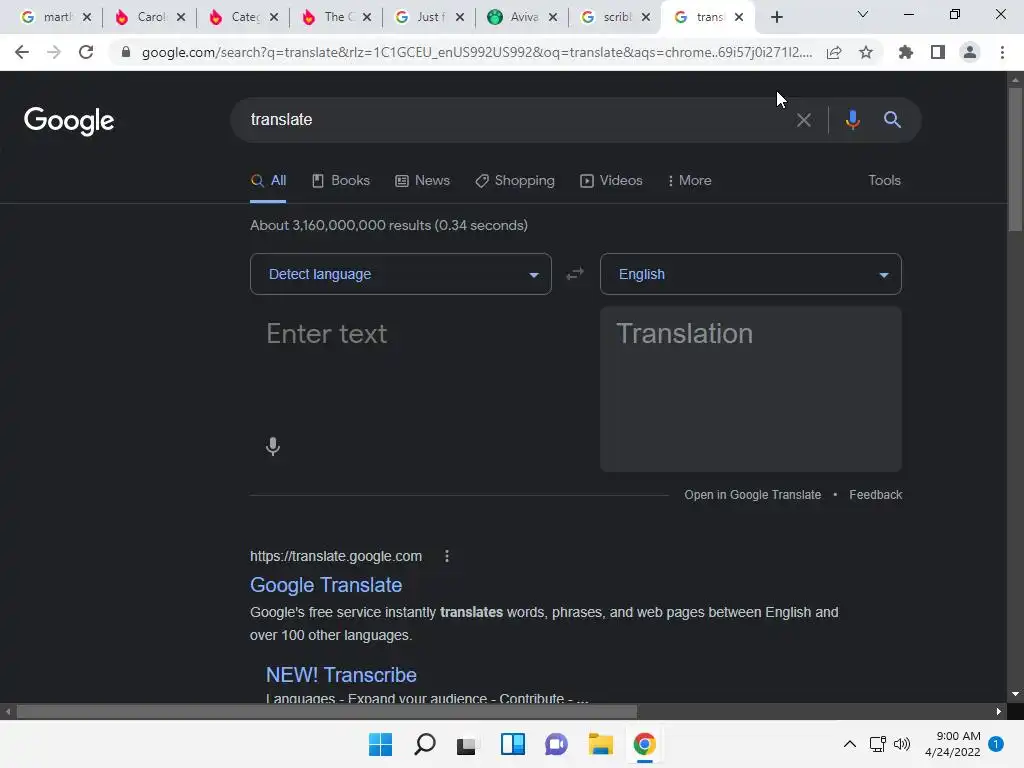Use the translate voice input microphone
This screenshot has width=1024, height=768.
click(273, 446)
